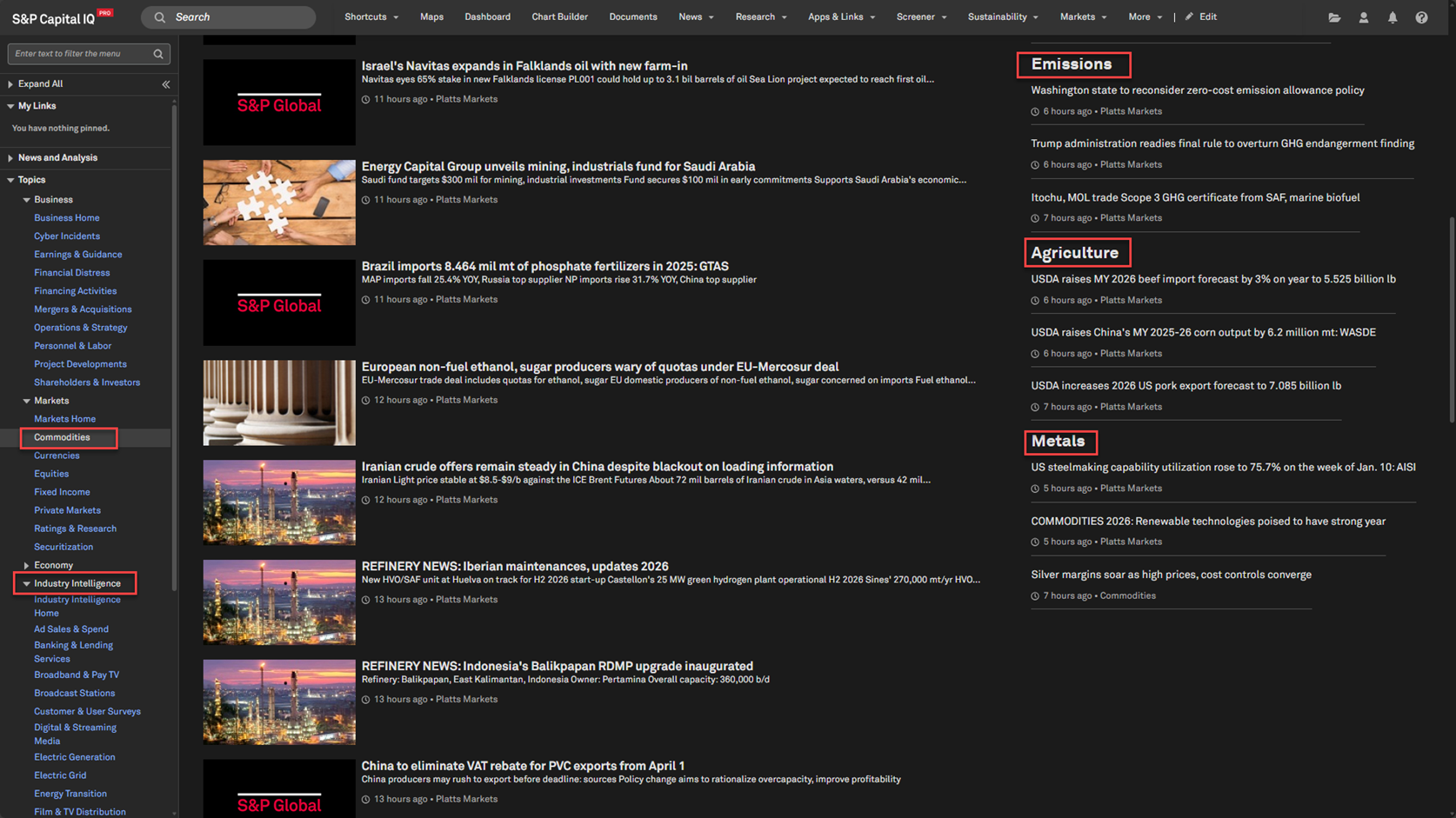Image resolution: width=1456 pixels, height=818 pixels.
Task: Collapse the Markets tree node in sidebar
Action: point(26,401)
